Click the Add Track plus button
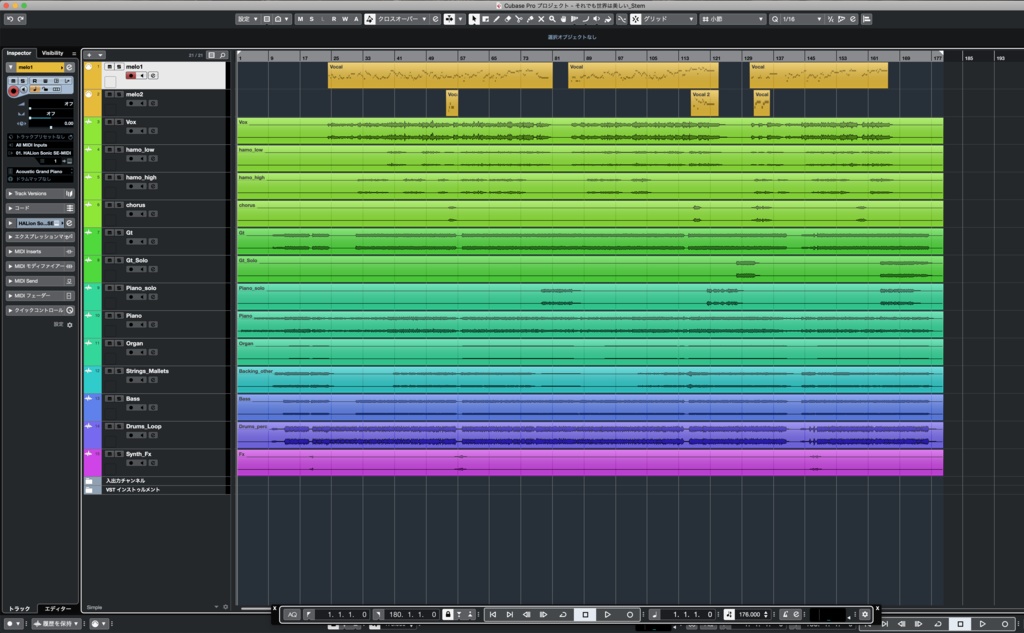The image size is (1024, 633). point(89,55)
